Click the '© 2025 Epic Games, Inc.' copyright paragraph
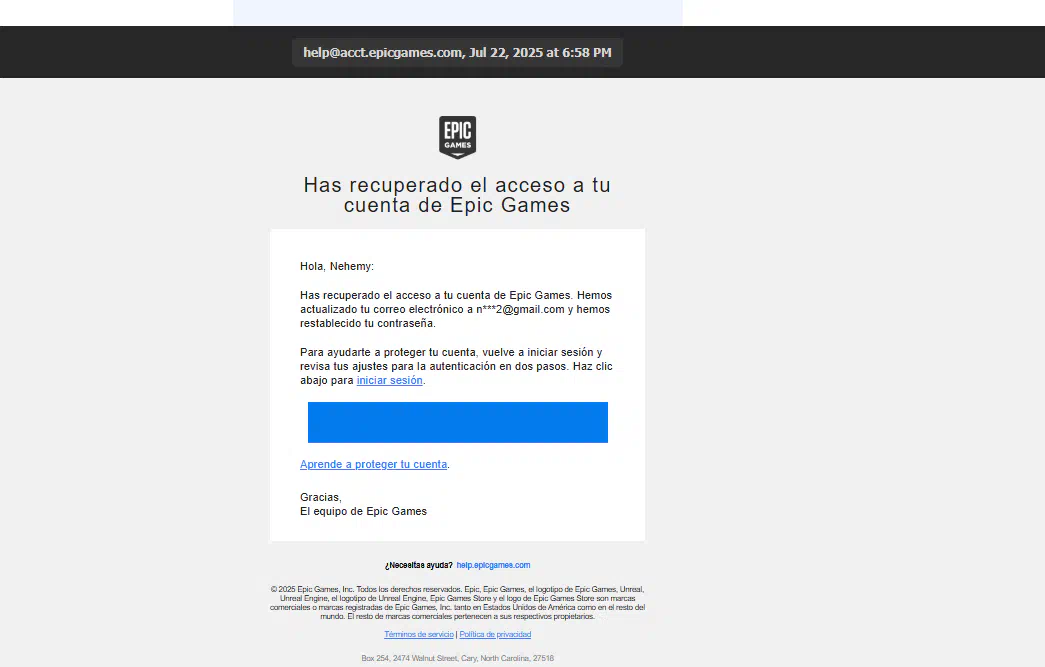 (457, 602)
